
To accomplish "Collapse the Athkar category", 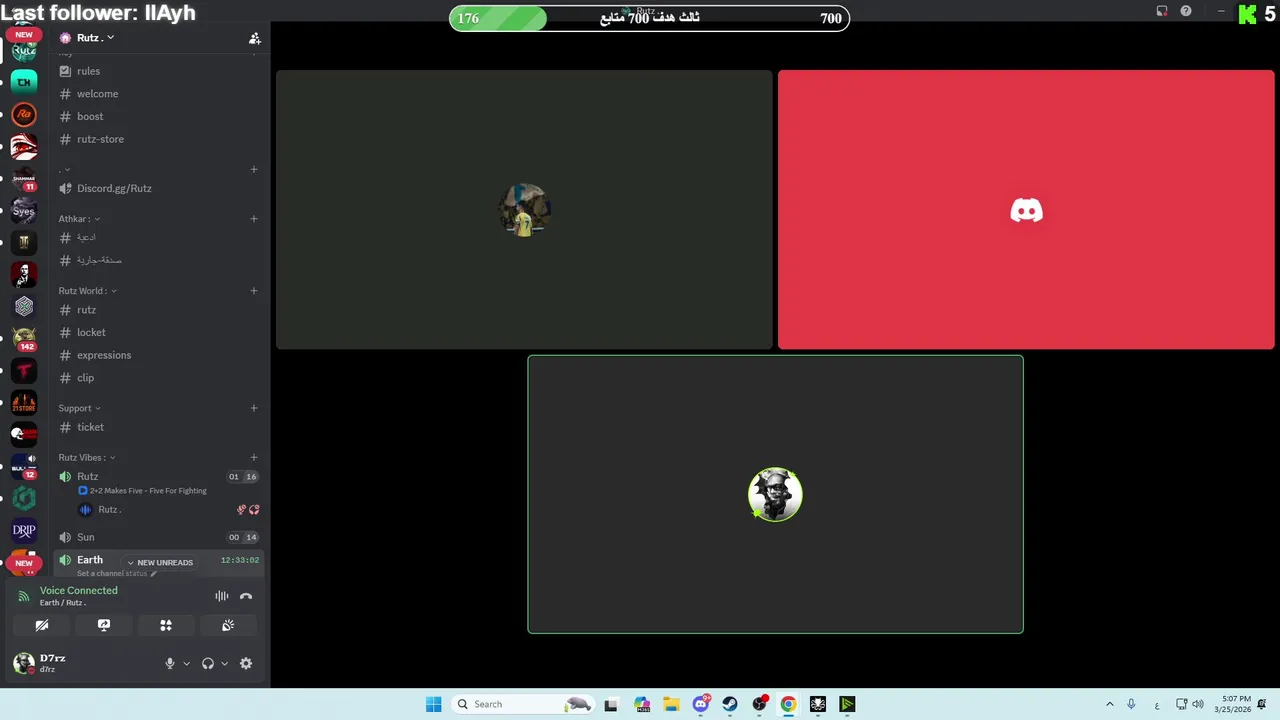I will pos(78,219).
